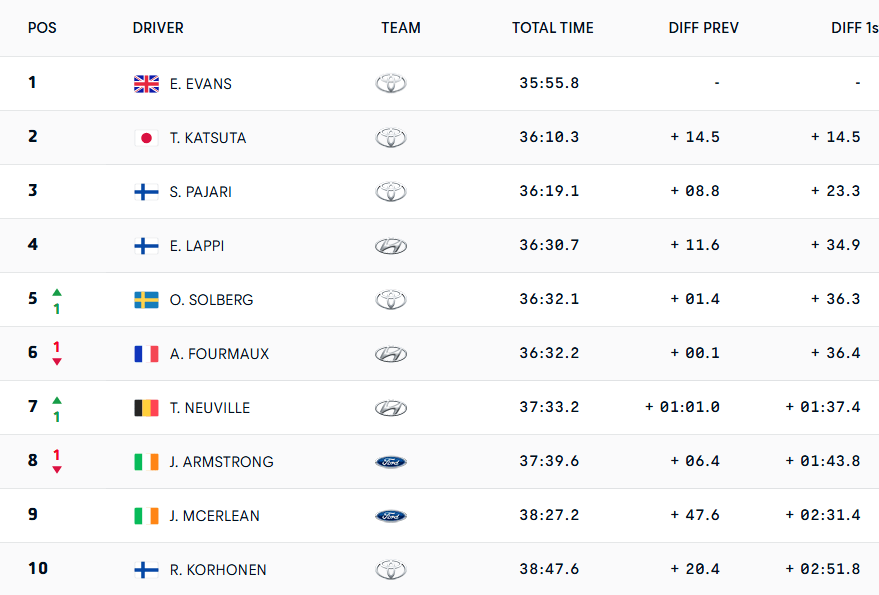Viewport: 879px width, 595px height.
Task: Click the Hyundai logo in E. Lappi's row
Action: [391, 246]
